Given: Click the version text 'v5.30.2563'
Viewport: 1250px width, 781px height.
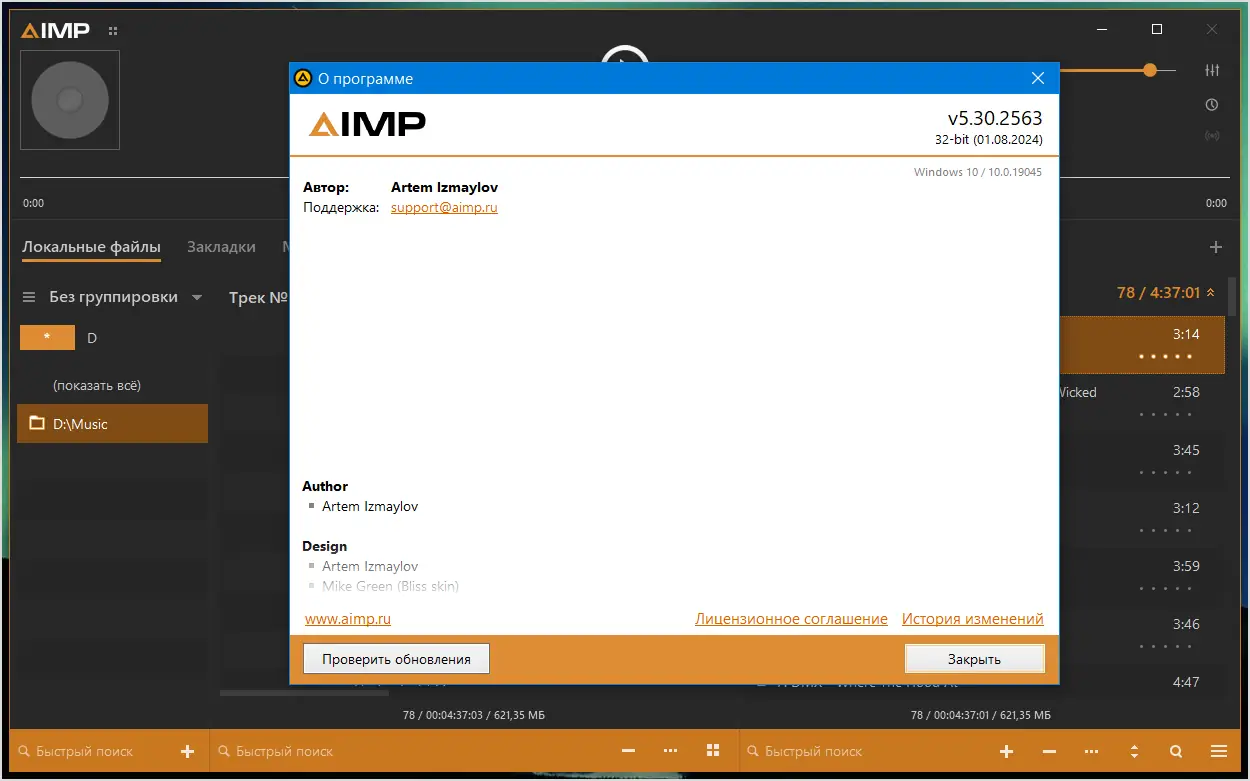Looking at the screenshot, I should pos(995,118).
